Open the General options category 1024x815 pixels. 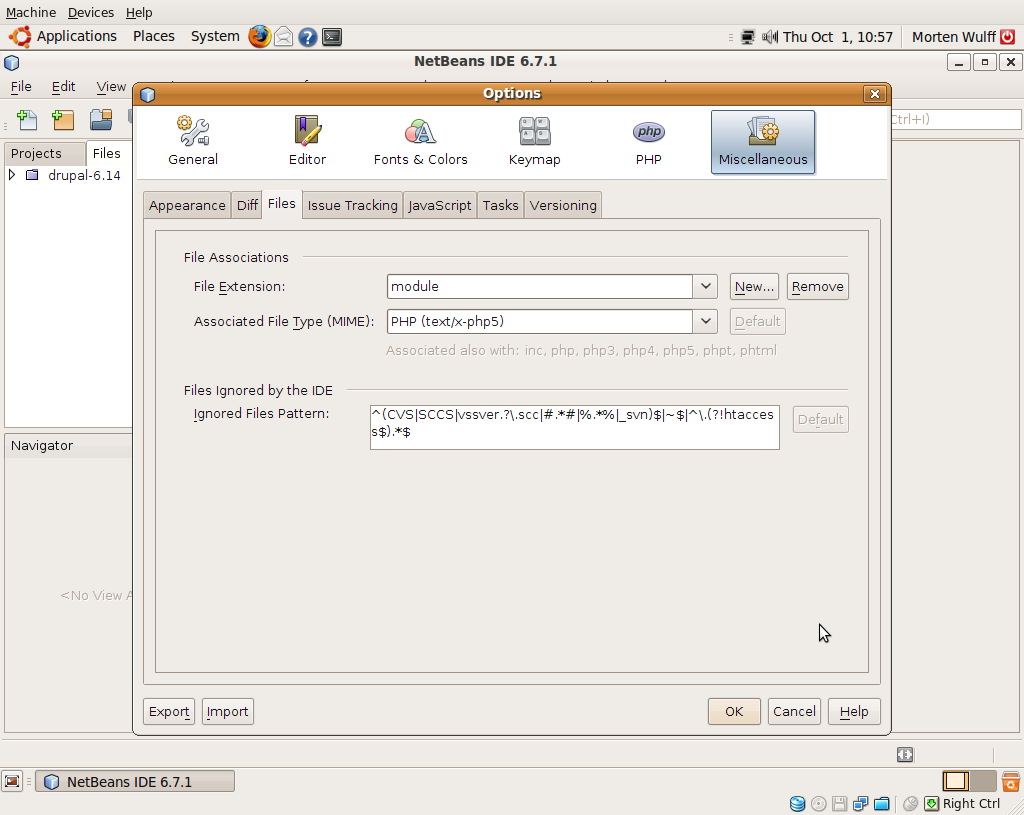click(193, 141)
